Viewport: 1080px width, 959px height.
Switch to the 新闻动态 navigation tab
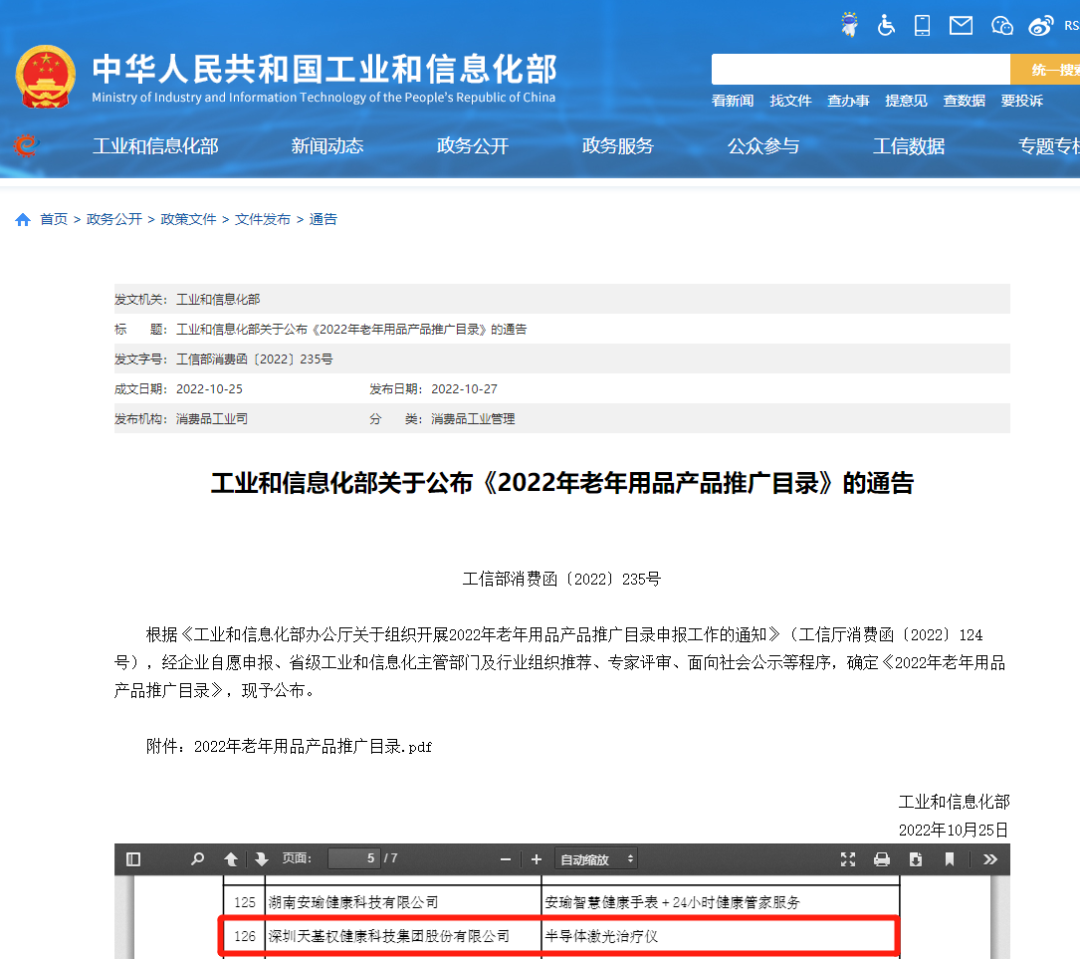pos(327,145)
